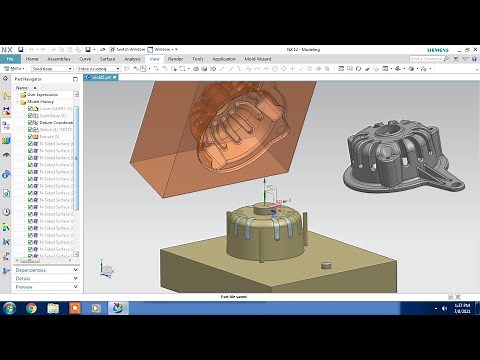The height and width of the screenshot is (360, 480).
Task: Switch to the Assemblies ribbon tab
Action: (59, 59)
